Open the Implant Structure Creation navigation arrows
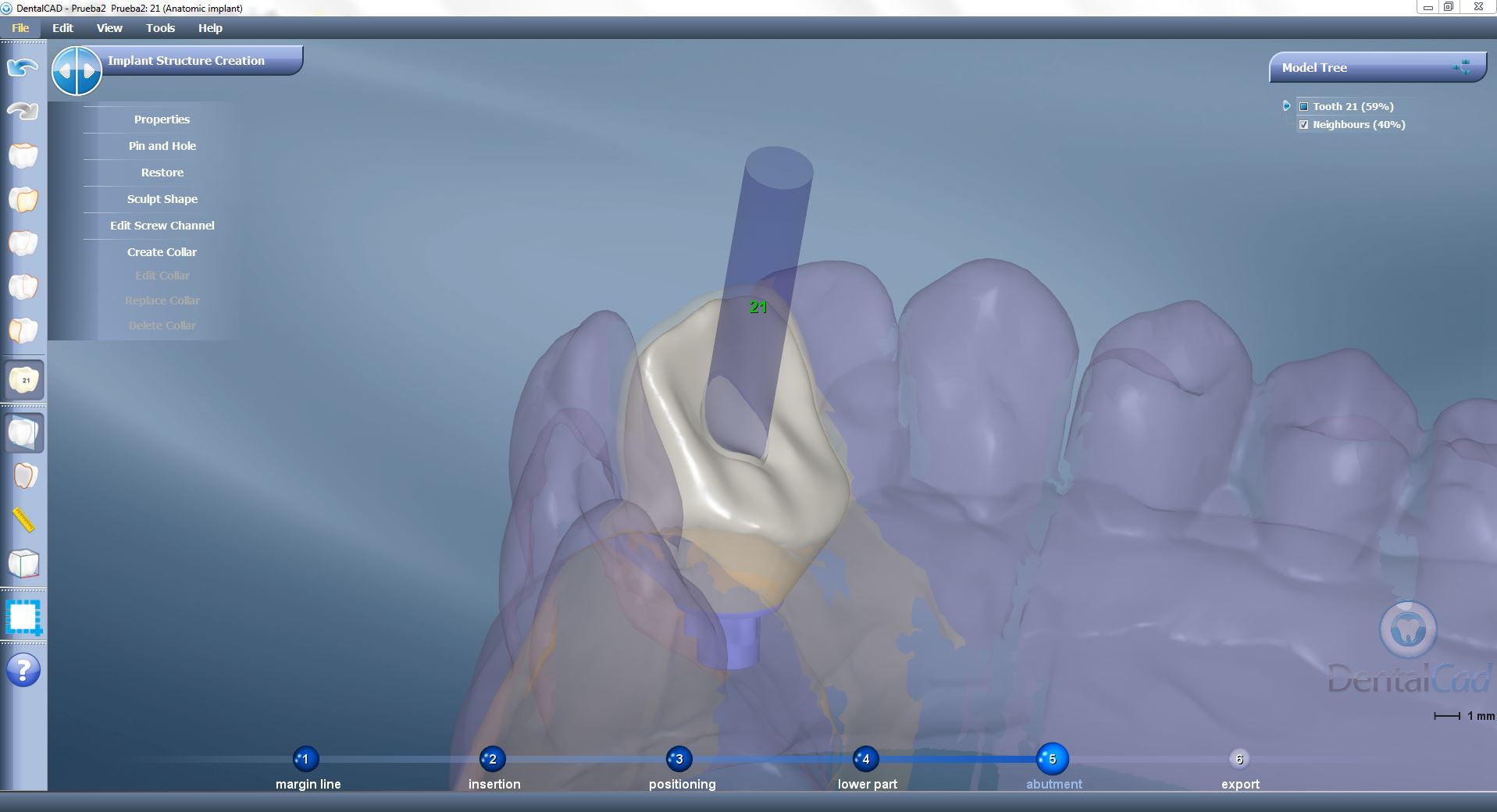This screenshot has height=812, width=1497. [x=77, y=70]
